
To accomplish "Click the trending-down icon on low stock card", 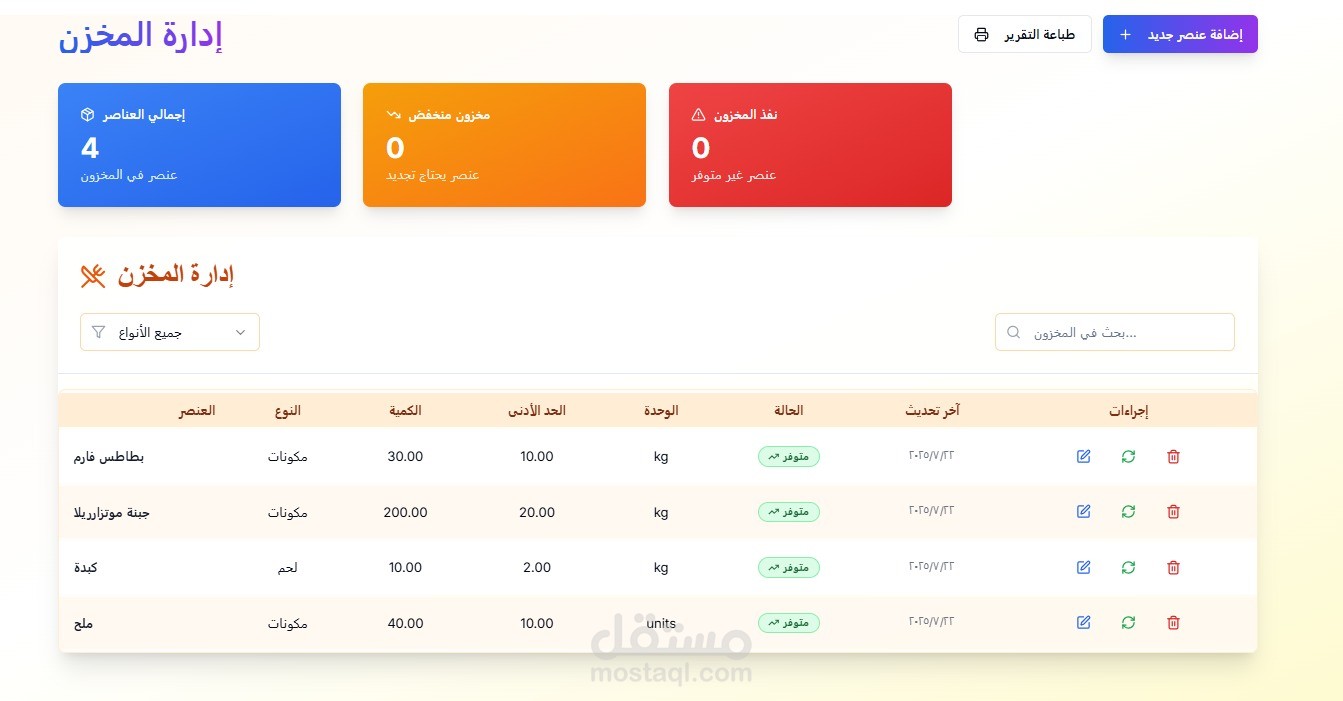I will coord(393,114).
